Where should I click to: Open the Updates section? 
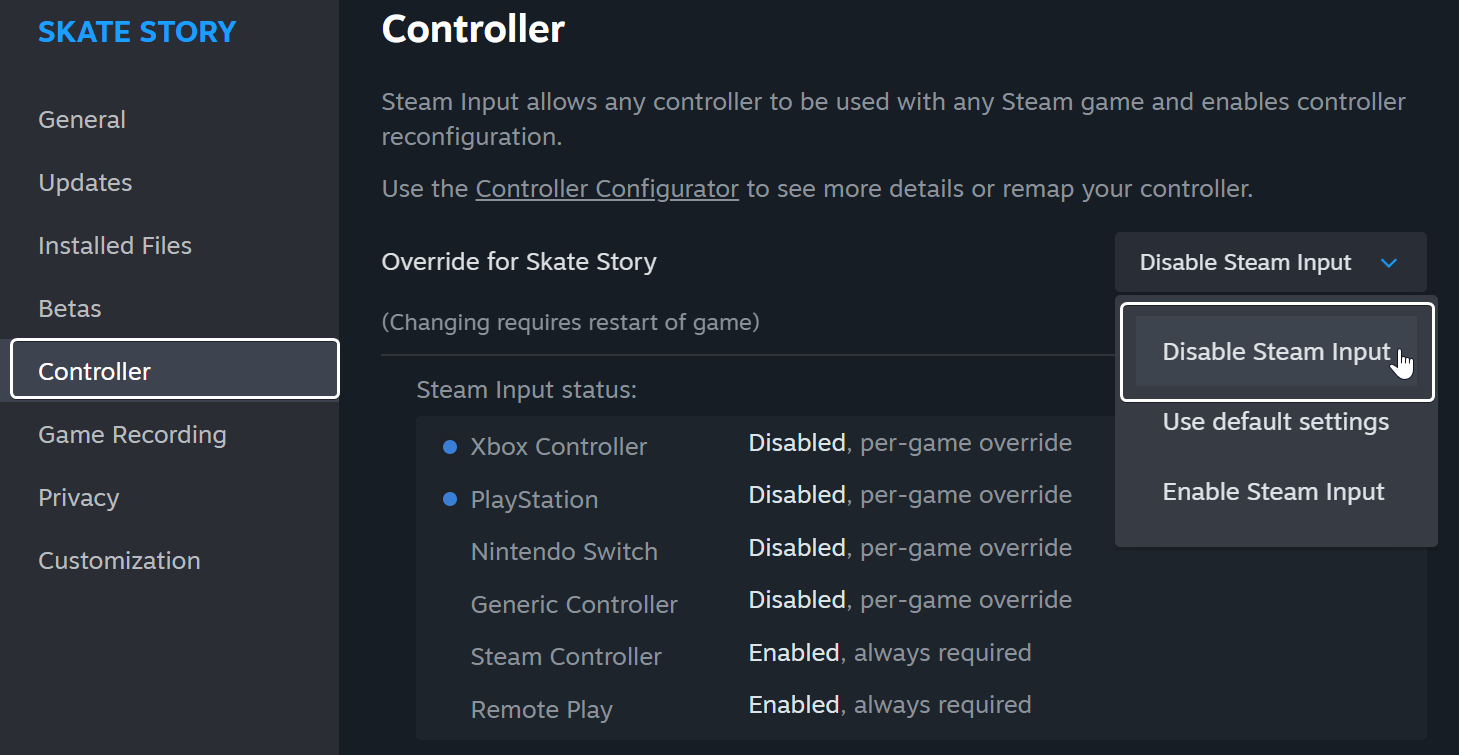point(85,183)
